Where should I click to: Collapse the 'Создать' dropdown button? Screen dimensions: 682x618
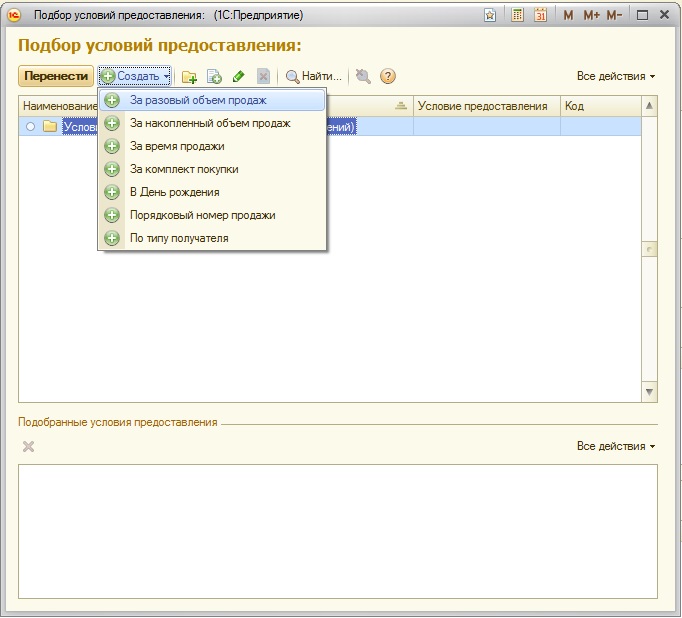[x=135, y=76]
